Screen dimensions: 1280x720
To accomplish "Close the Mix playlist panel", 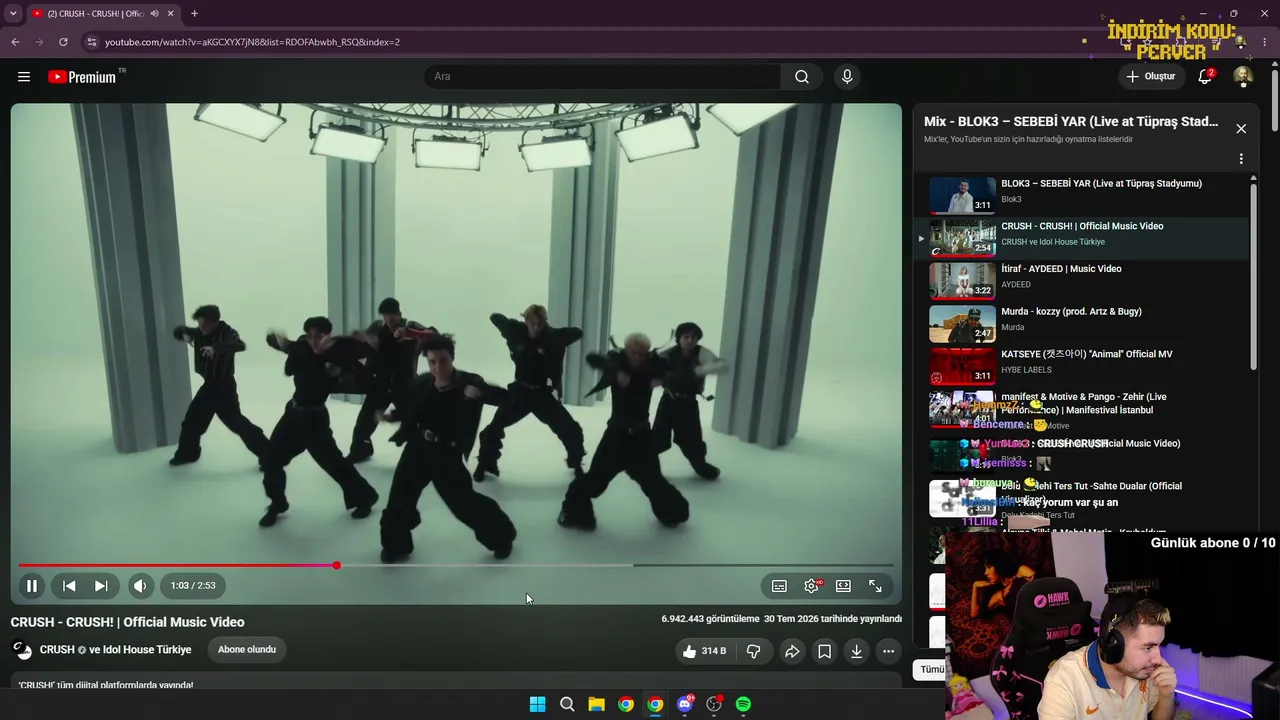I will tap(1241, 129).
